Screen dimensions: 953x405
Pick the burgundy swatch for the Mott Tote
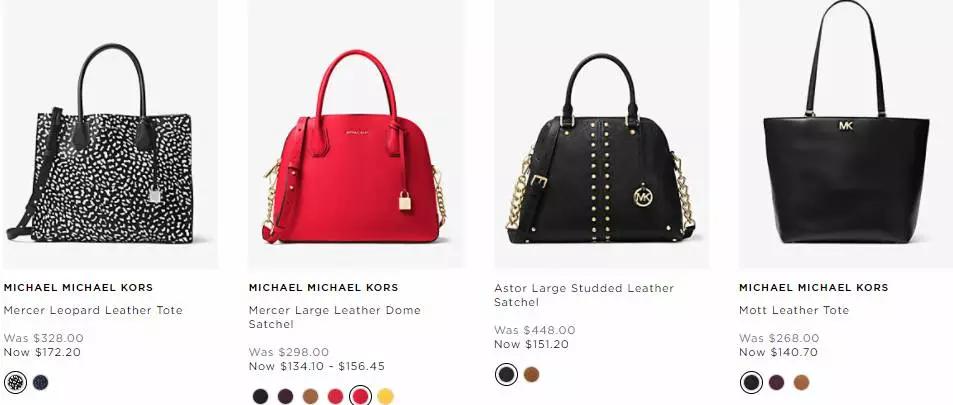776,382
